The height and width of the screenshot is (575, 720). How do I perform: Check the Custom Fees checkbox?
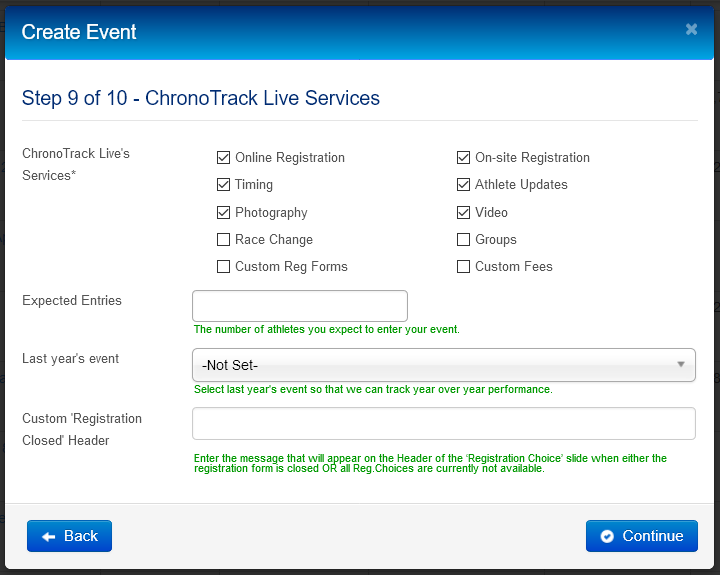[x=463, y=267]
